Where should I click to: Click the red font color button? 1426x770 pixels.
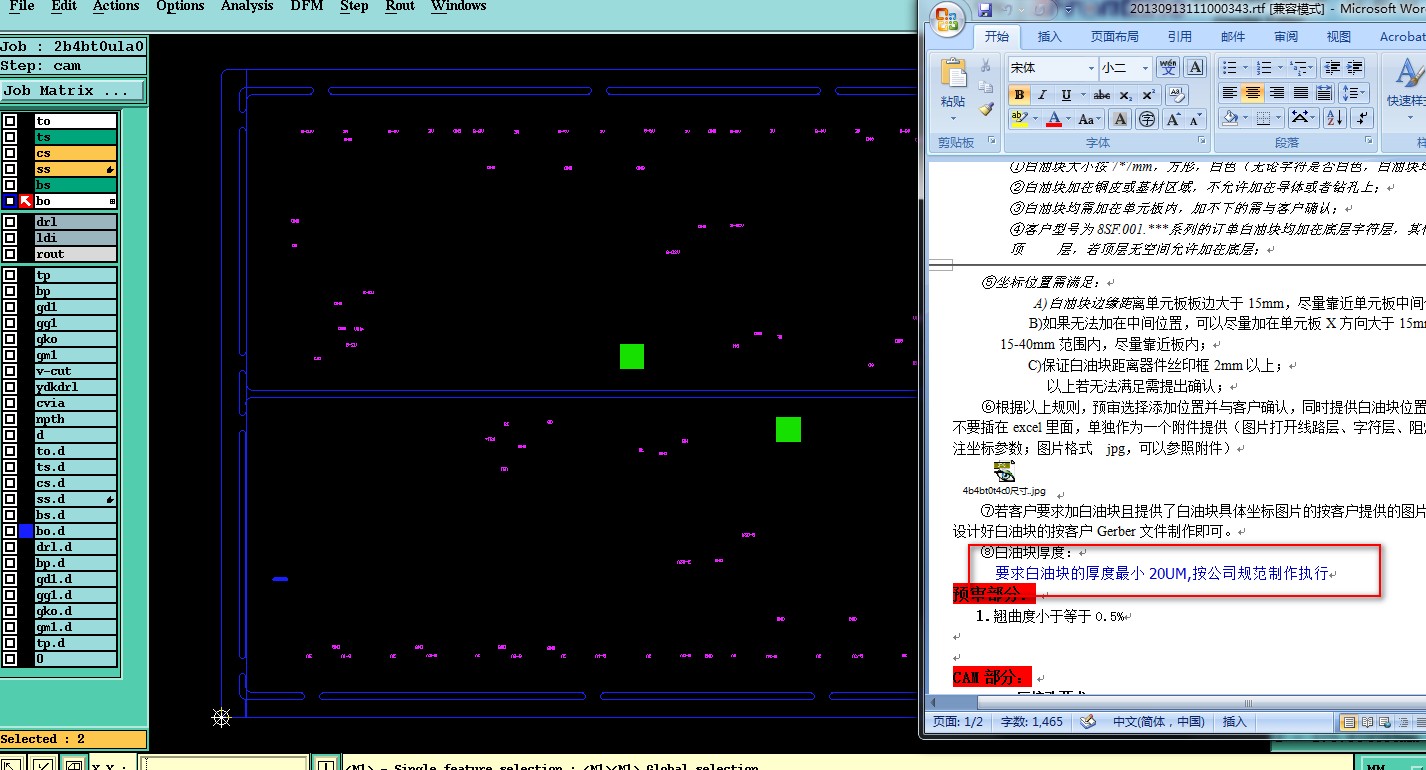tap(1052, 119)
